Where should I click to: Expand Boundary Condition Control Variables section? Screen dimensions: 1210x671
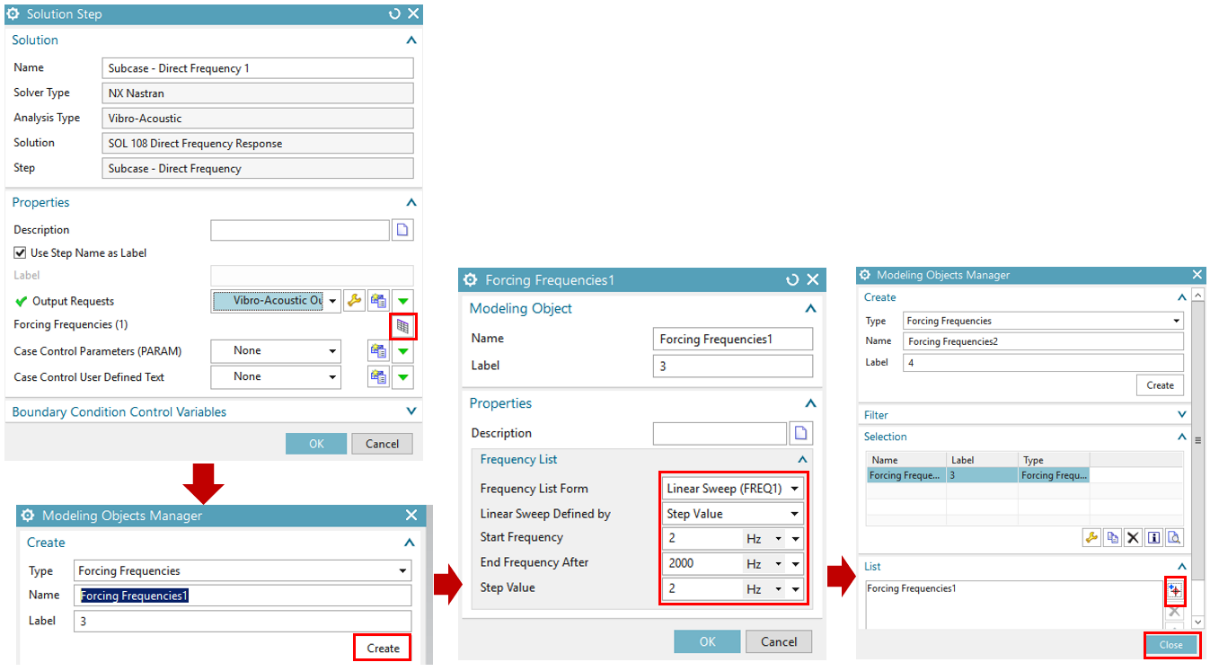point(411,412)
